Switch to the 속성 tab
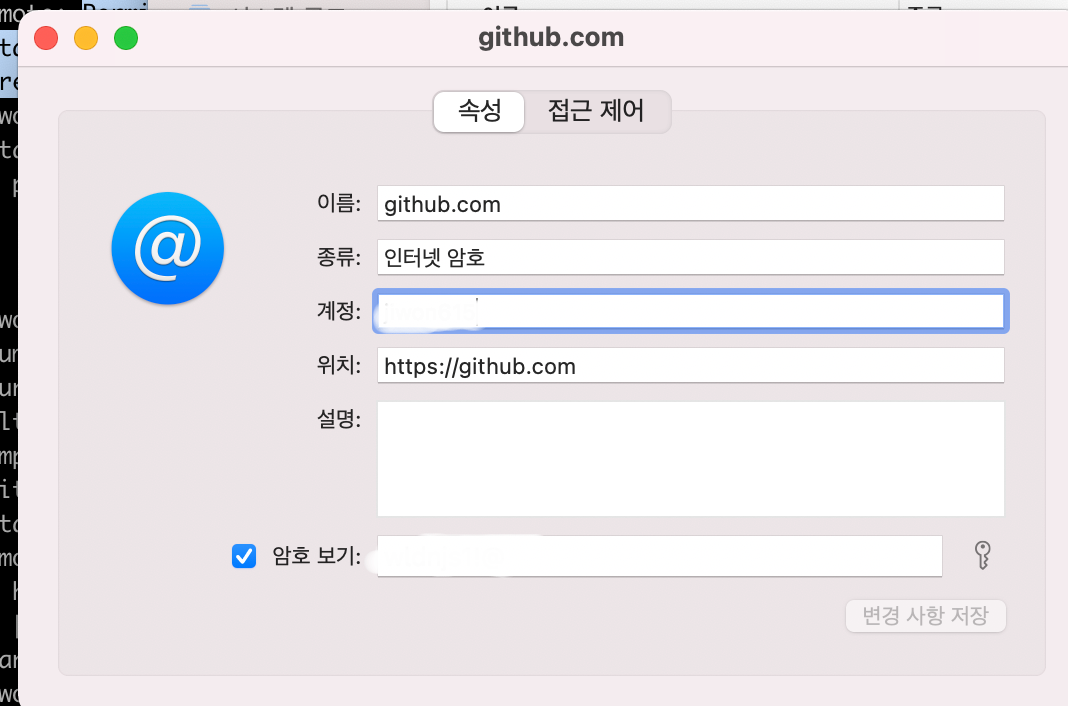Viewport: 1068px width, 706px height. (x=479, y=111)
